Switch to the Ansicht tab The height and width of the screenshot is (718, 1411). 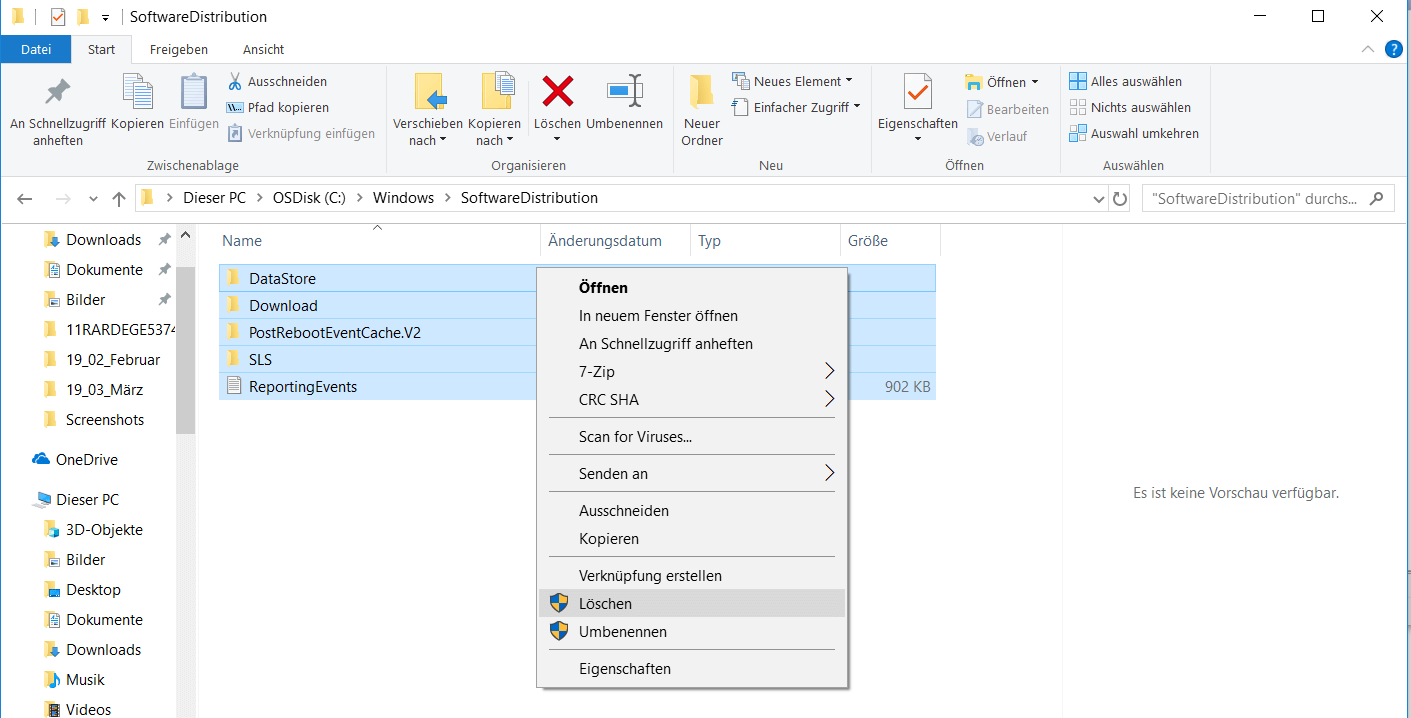coord(264,49)
